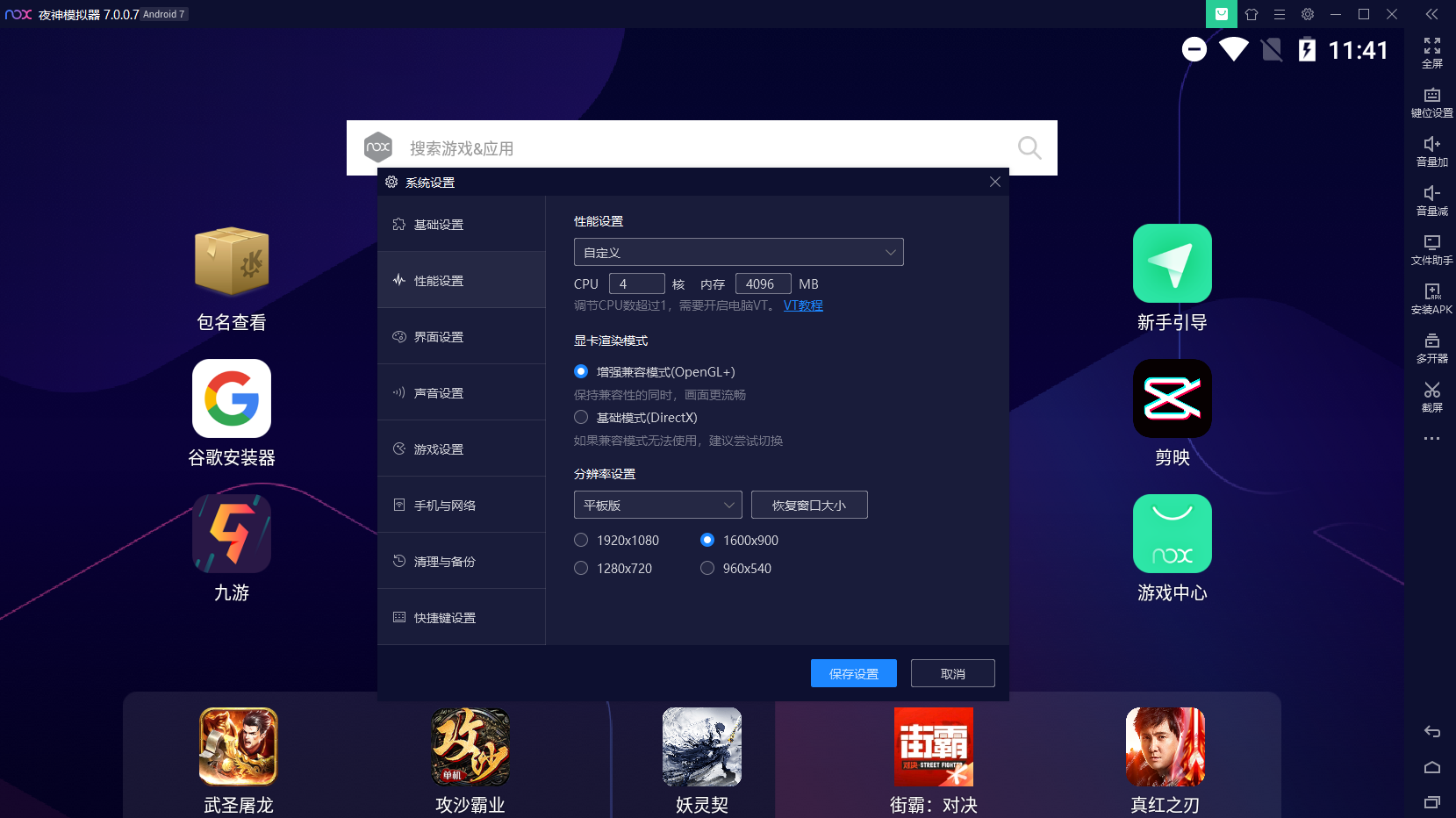Open the performance preset dropdown showing 自定义

tap(739, 252)
